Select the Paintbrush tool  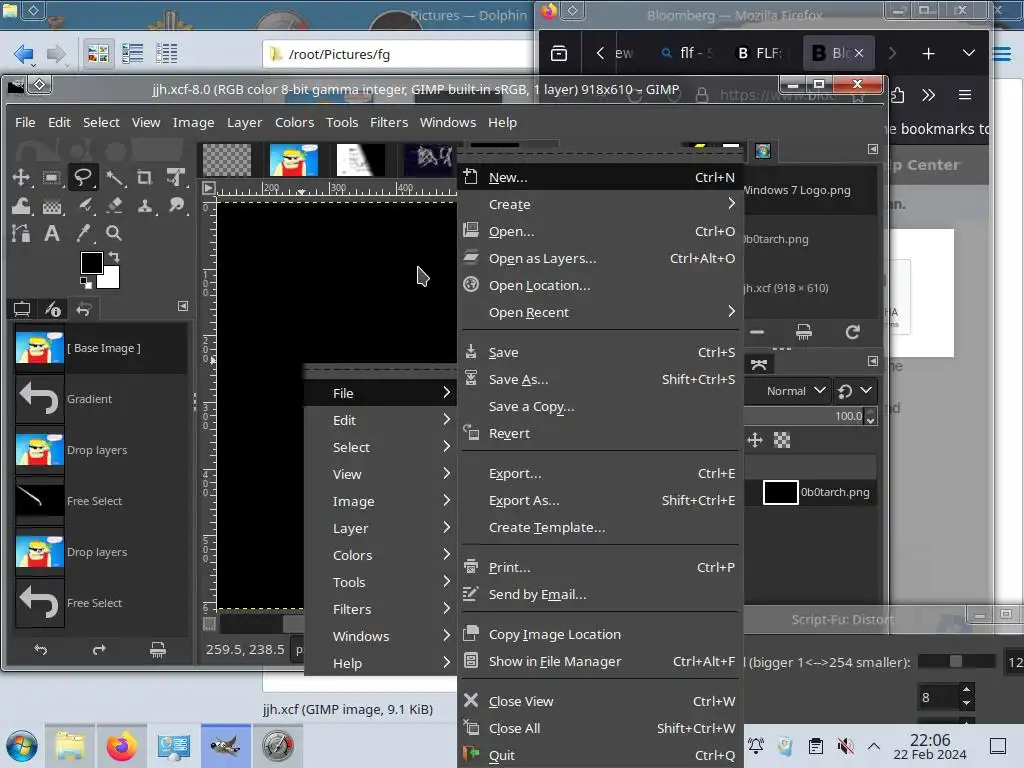pyautogui.click(x=83, y=206)
